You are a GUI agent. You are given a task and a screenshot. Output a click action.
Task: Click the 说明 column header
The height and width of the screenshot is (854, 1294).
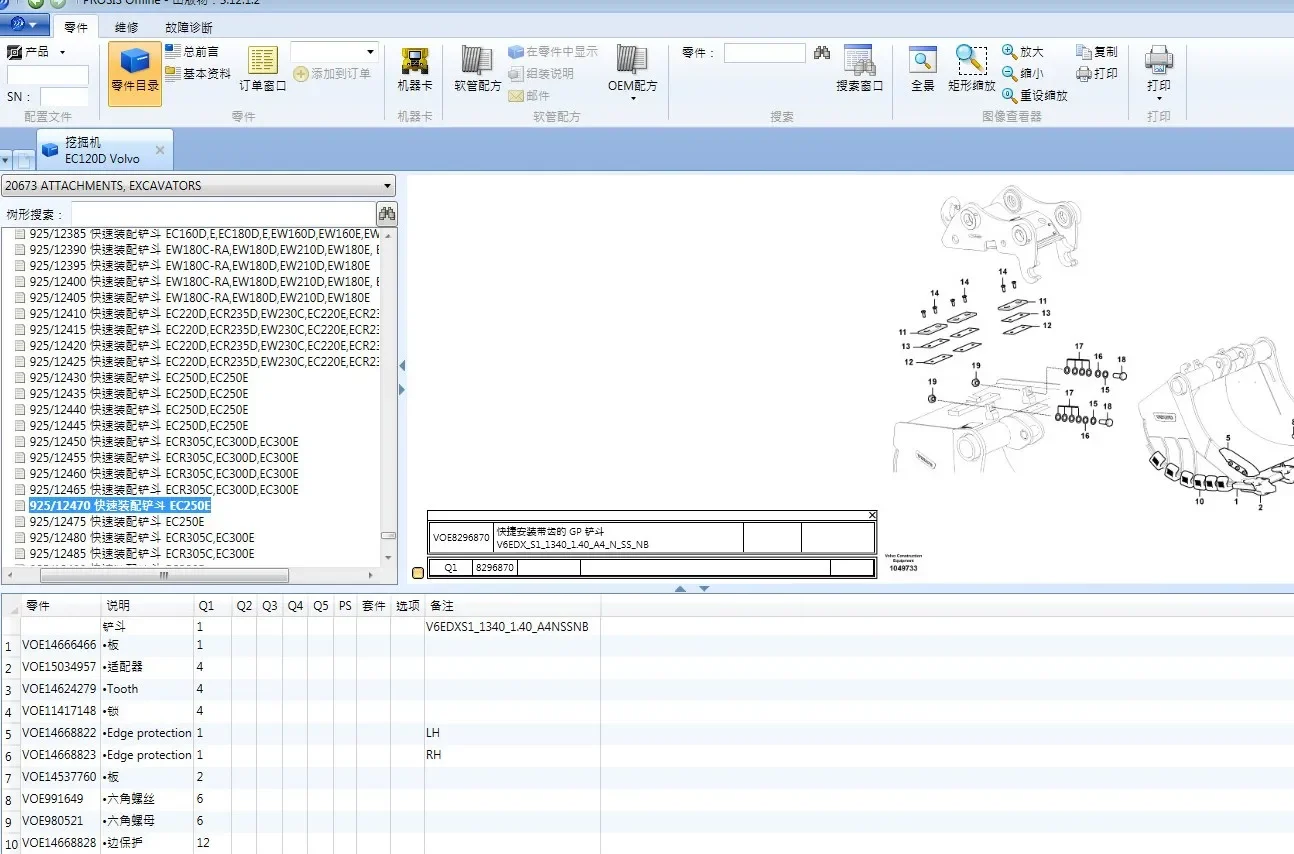point(147,605)
